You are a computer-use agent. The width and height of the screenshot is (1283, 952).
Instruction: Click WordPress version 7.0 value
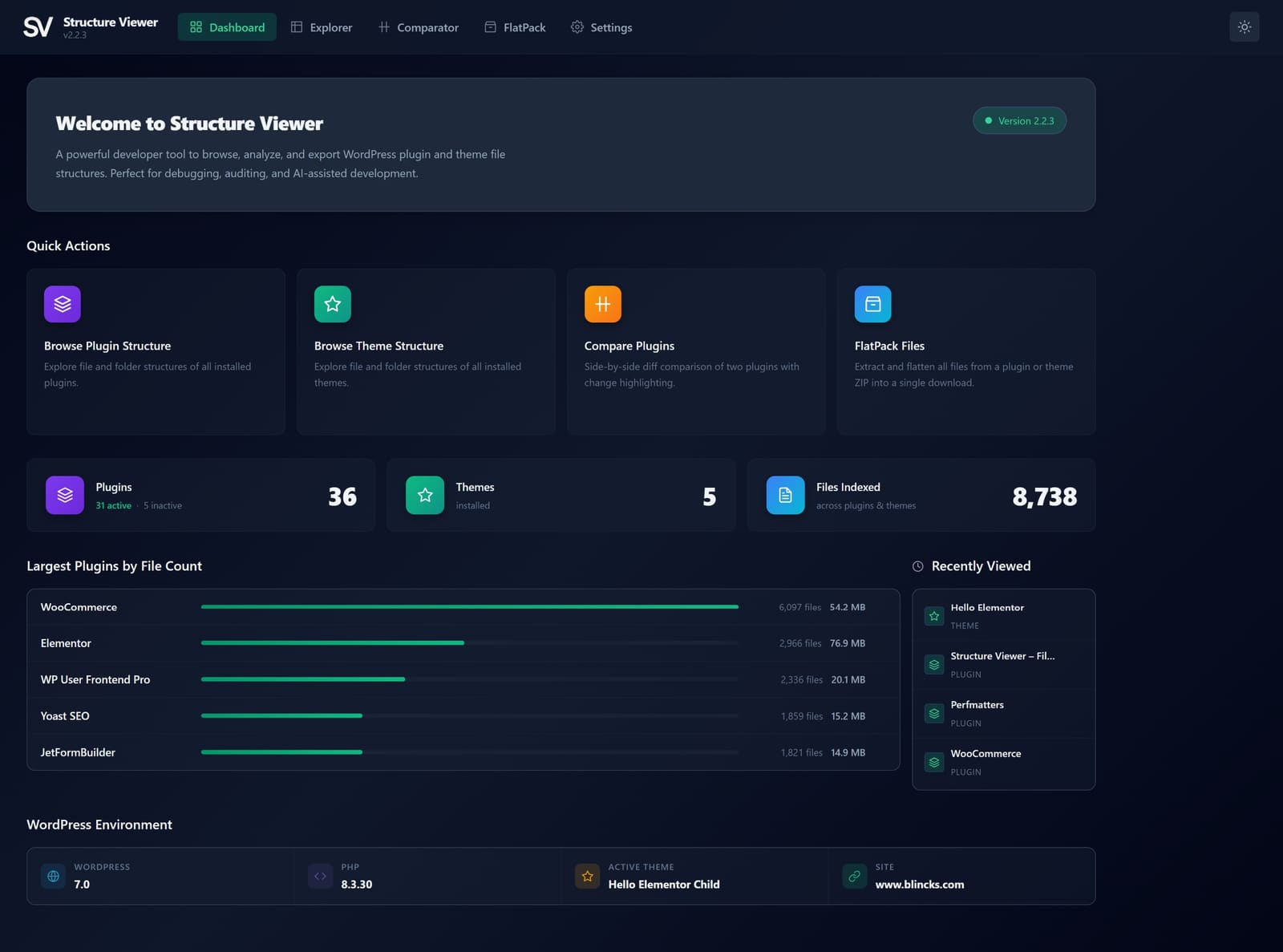click(x=82, y=885)
